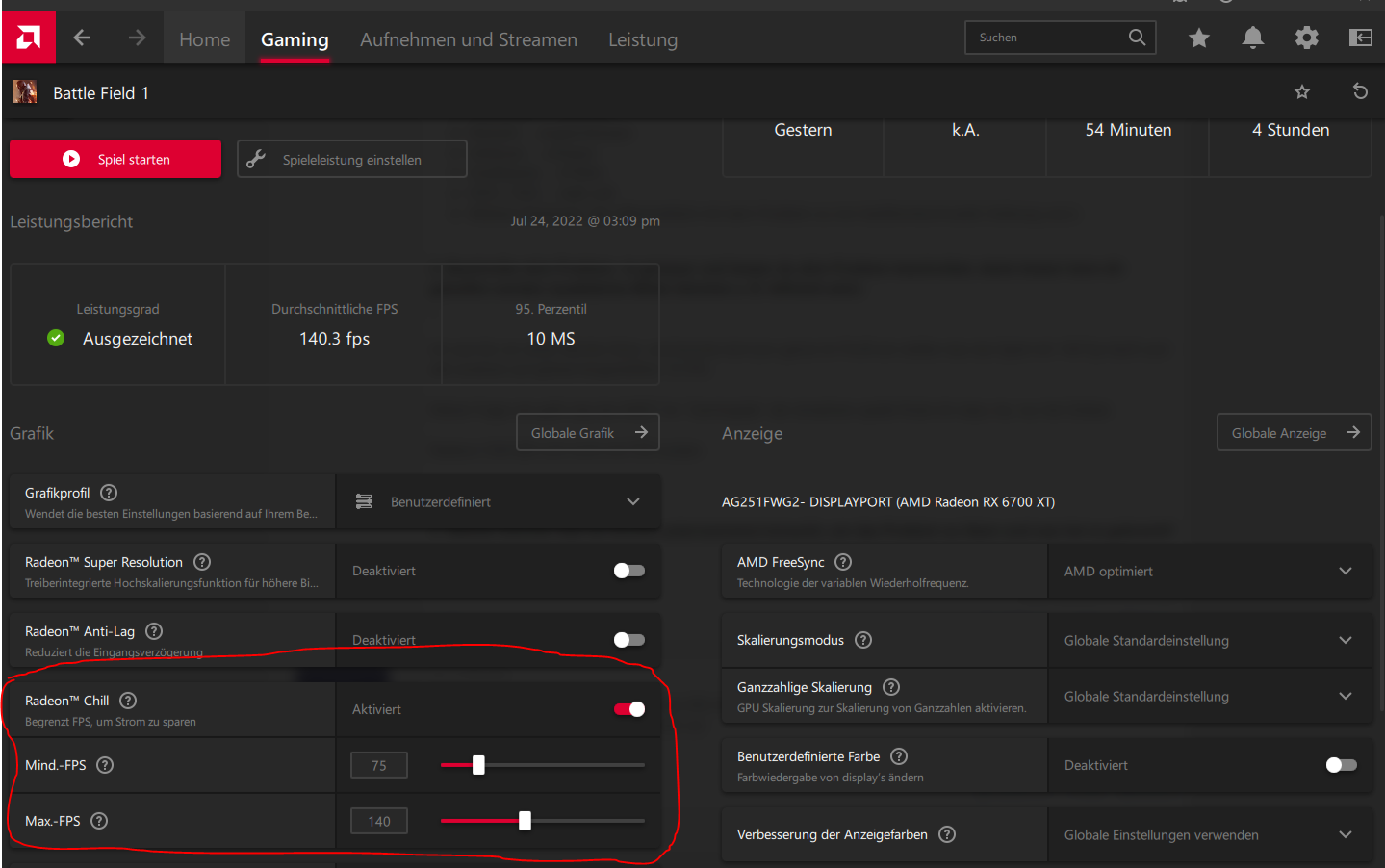Open AMD FreeSync AMD optimiert dropdown
Image resolution: width=1385 pixels, height=868 pixels.
tap(1210, 571)
